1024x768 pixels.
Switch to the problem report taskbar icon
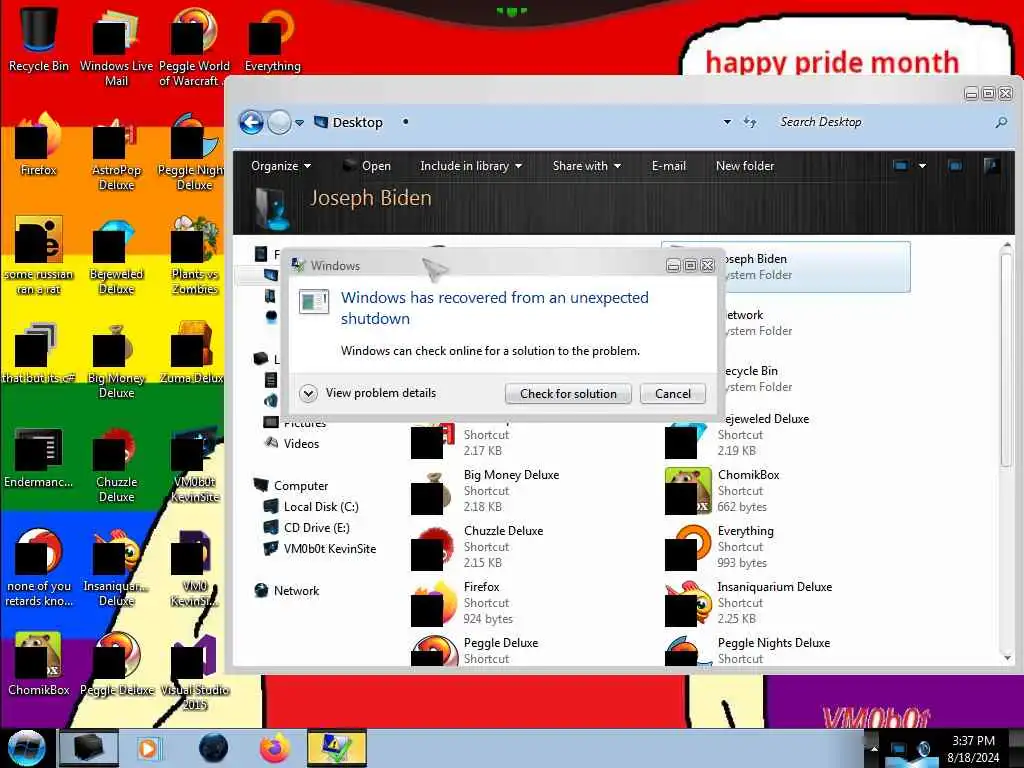coord(336,748)
